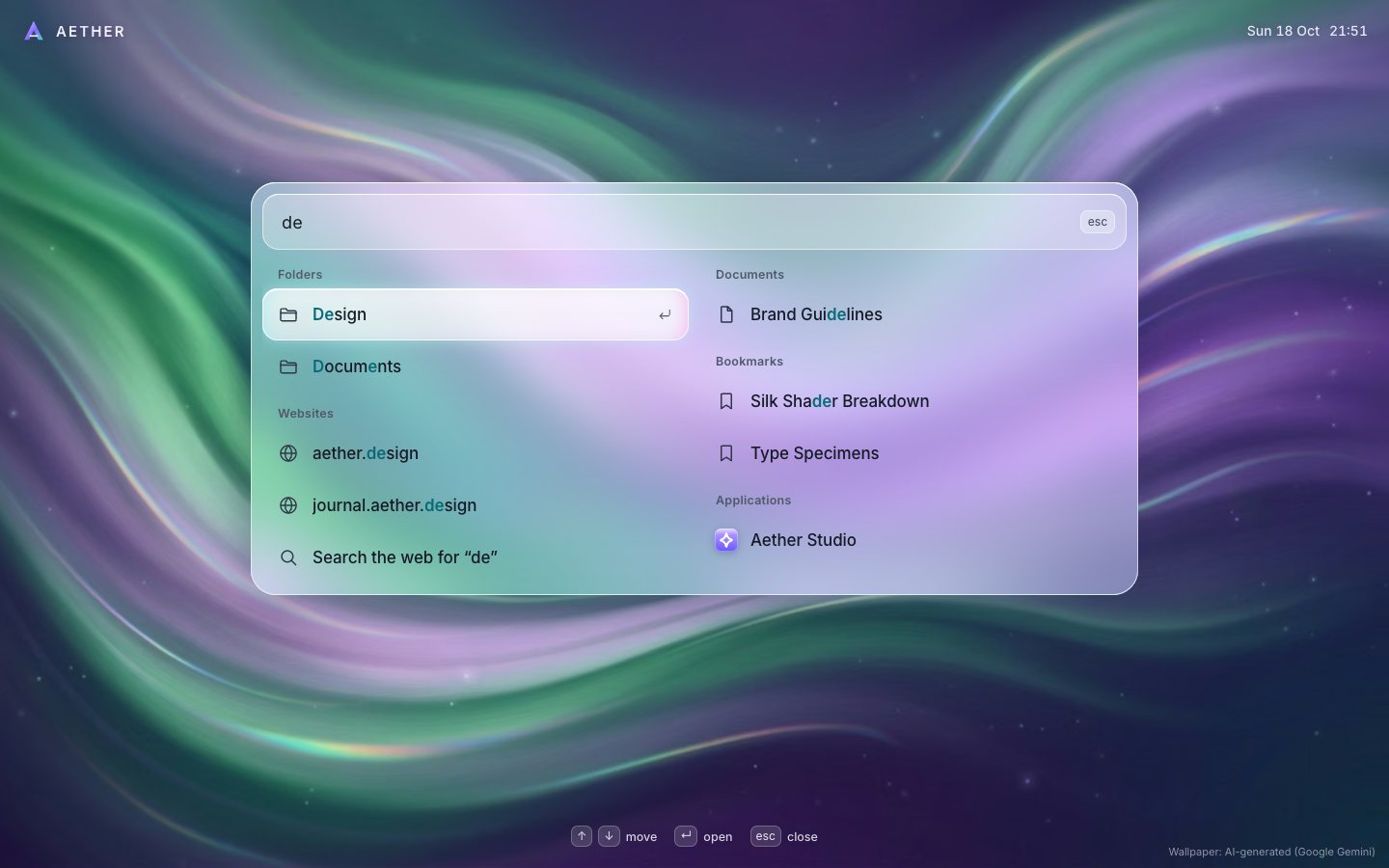This screenshot has width=1389, height=868.
Task: Open the Documents folder result
Action: coord(476,366)
